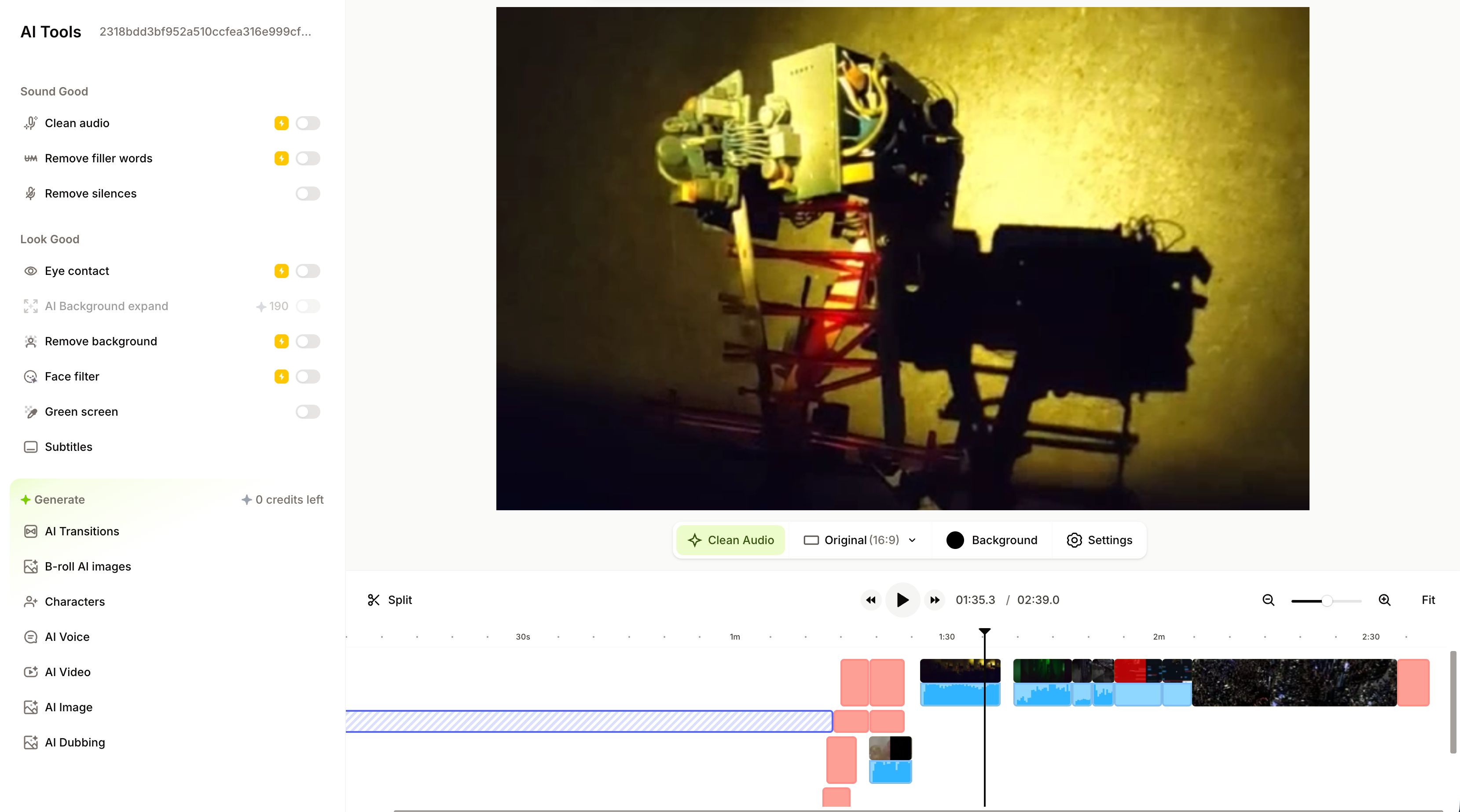Click the 0 credits left link
This screenshot has height=812, width=1460.
point(282,499)
